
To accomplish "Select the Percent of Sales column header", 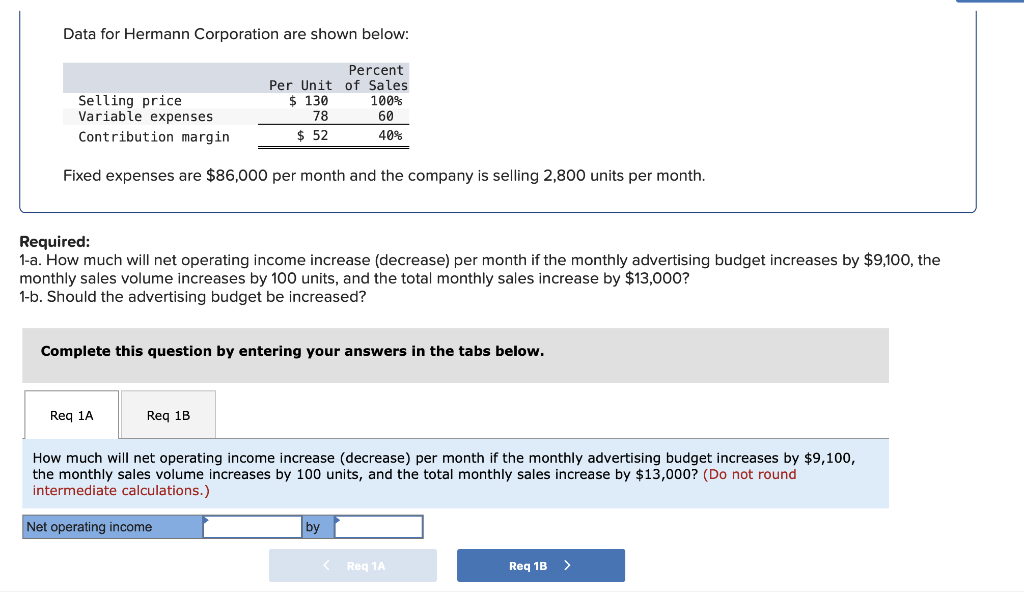I will [375, 76].
